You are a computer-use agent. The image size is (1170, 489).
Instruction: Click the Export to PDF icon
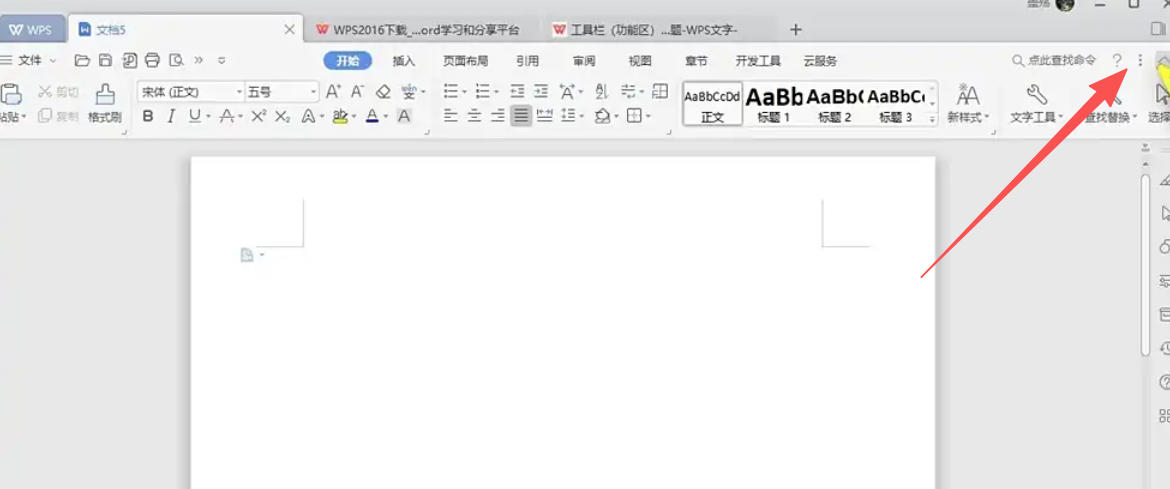(x=130, y=60)
